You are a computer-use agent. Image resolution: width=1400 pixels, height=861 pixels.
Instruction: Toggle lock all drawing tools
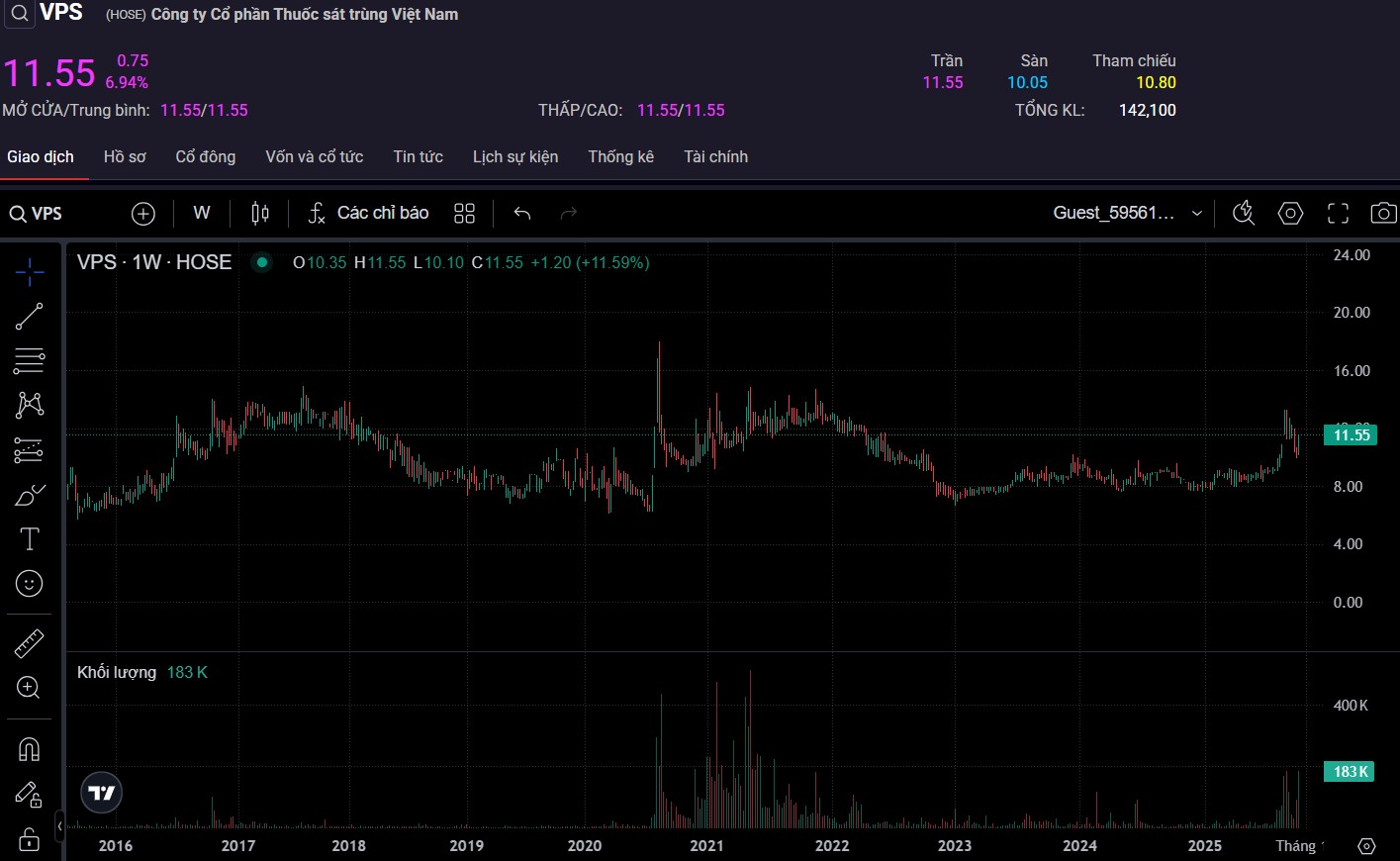click(x=30, y=839)
